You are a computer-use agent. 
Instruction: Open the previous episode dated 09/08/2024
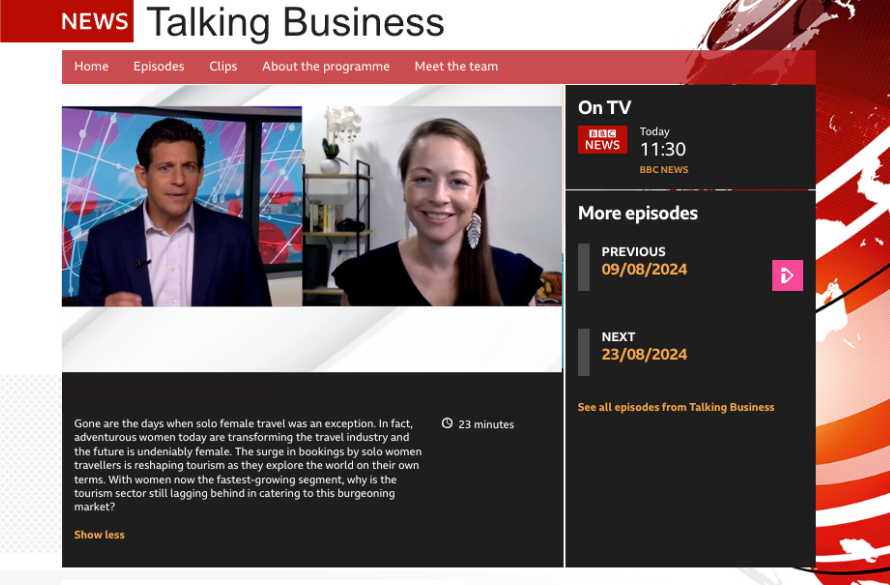pos(644,270)
